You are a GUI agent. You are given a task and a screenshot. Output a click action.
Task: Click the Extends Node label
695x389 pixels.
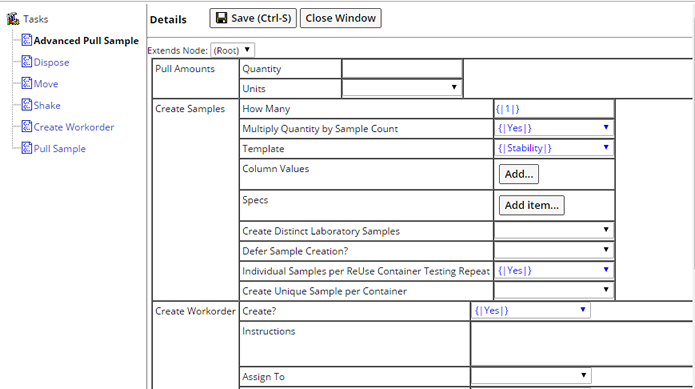pyautogui.click(x=177, y=51)
